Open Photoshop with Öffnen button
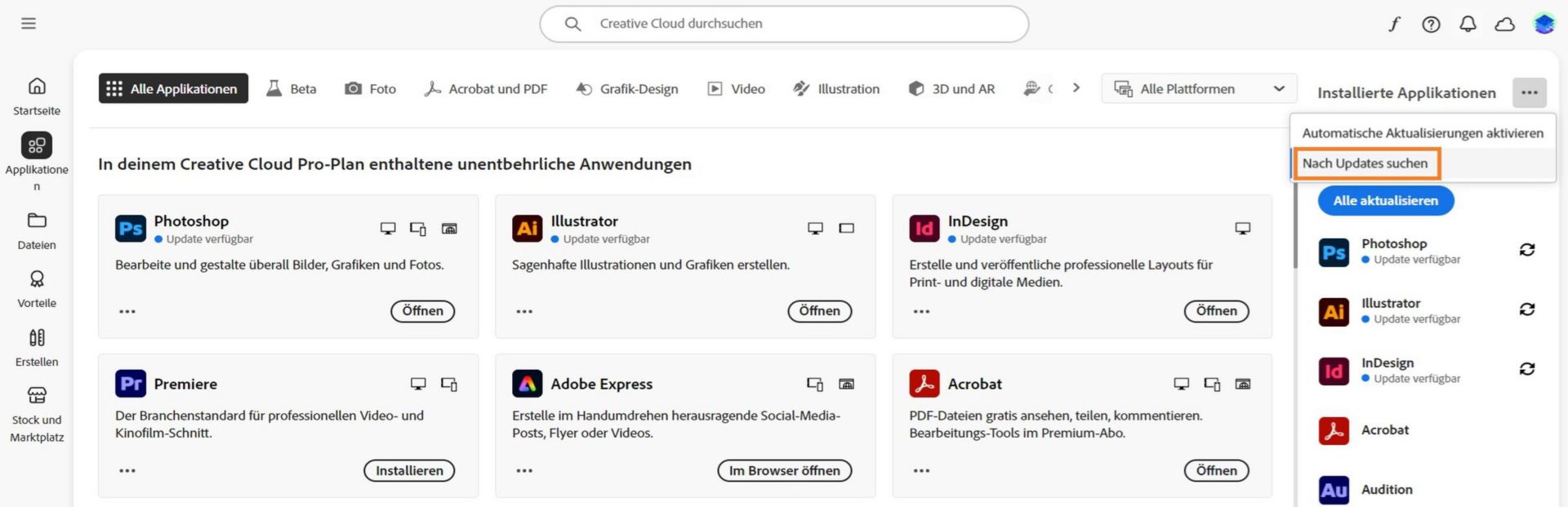This screenshot has height=507, width=1568. coord(423,311)
